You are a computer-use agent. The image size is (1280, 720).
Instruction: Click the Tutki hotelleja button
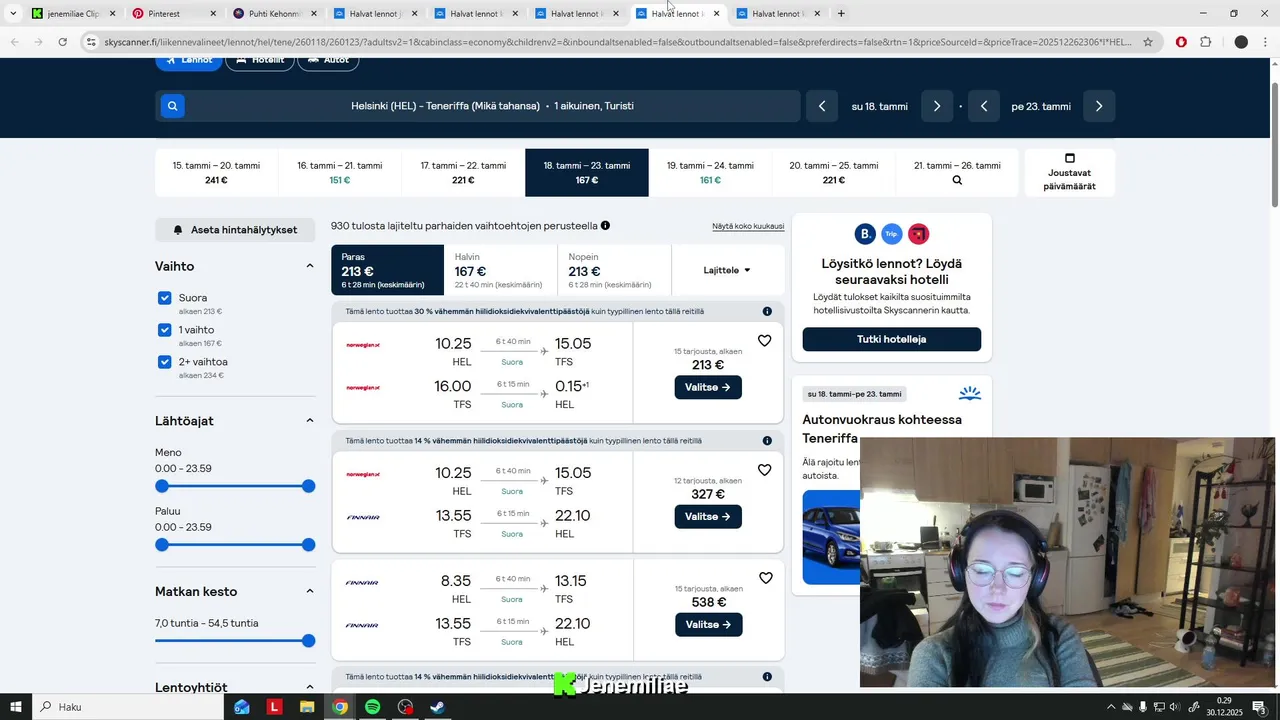point(891,339)
